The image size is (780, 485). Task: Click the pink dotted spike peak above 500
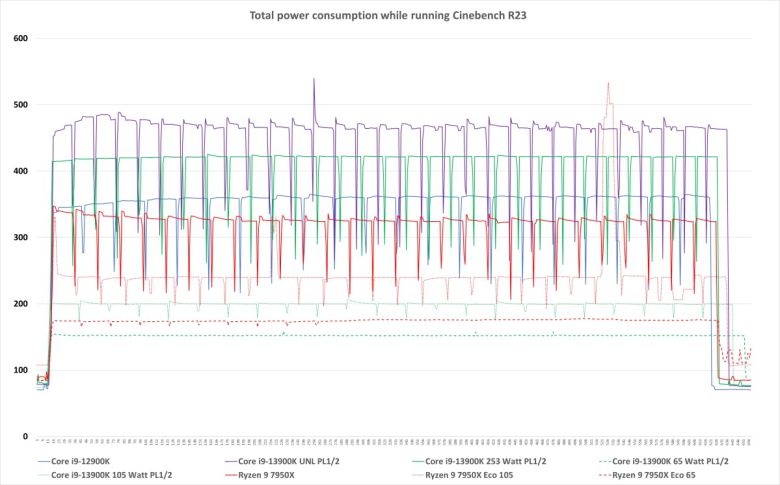607,84
